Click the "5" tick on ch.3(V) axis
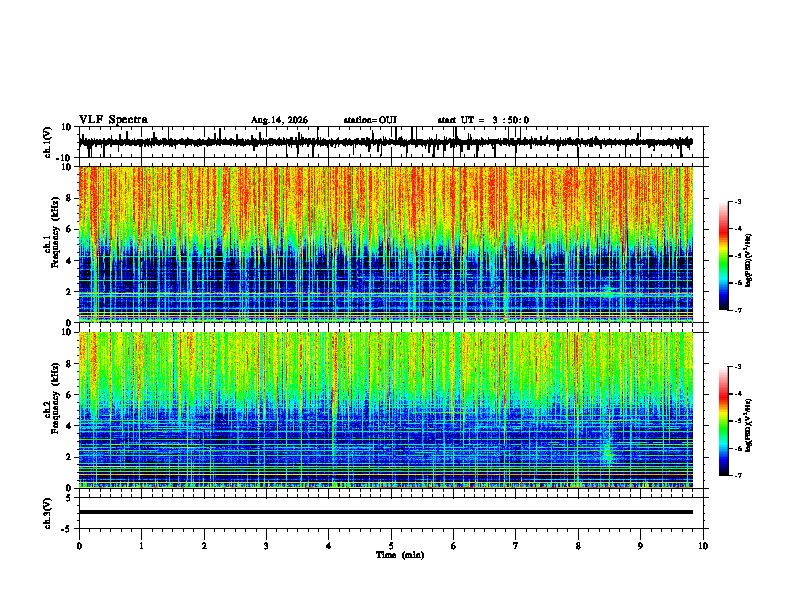792x612 pixels. (70, 498)
